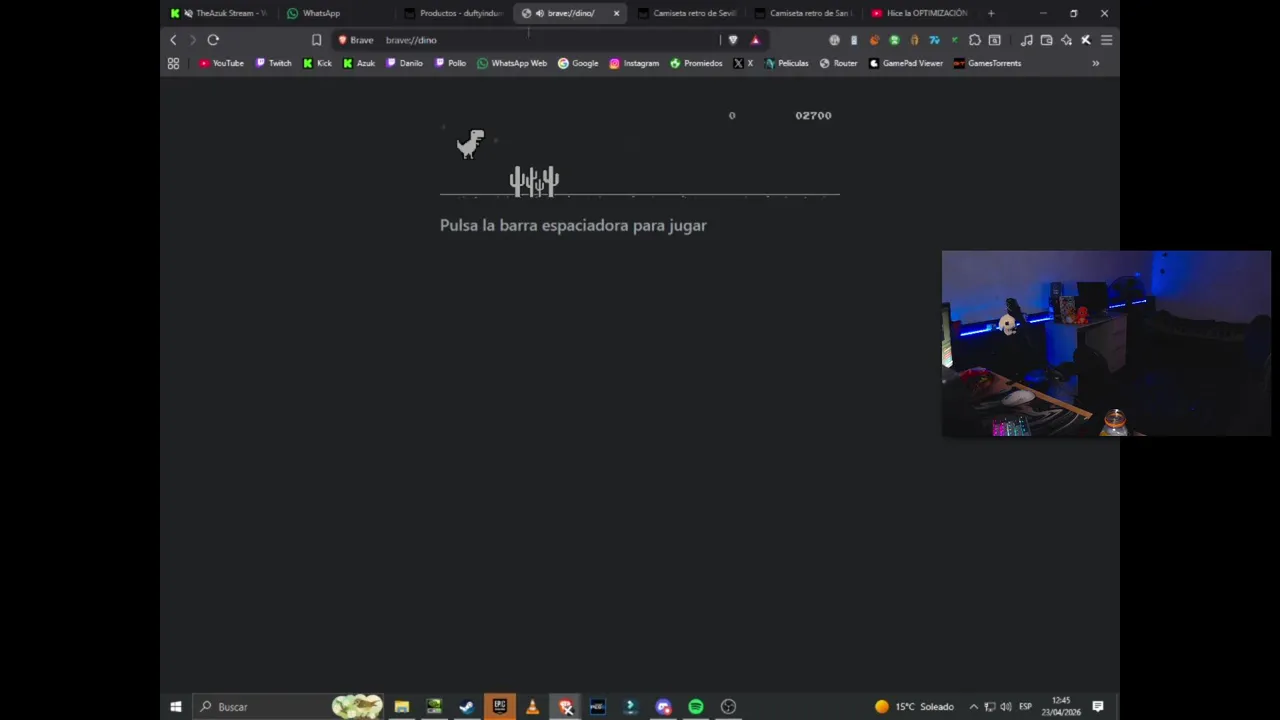Open the Instagram bookmark
1280x720 pixels.
click(x=634, y=63)
